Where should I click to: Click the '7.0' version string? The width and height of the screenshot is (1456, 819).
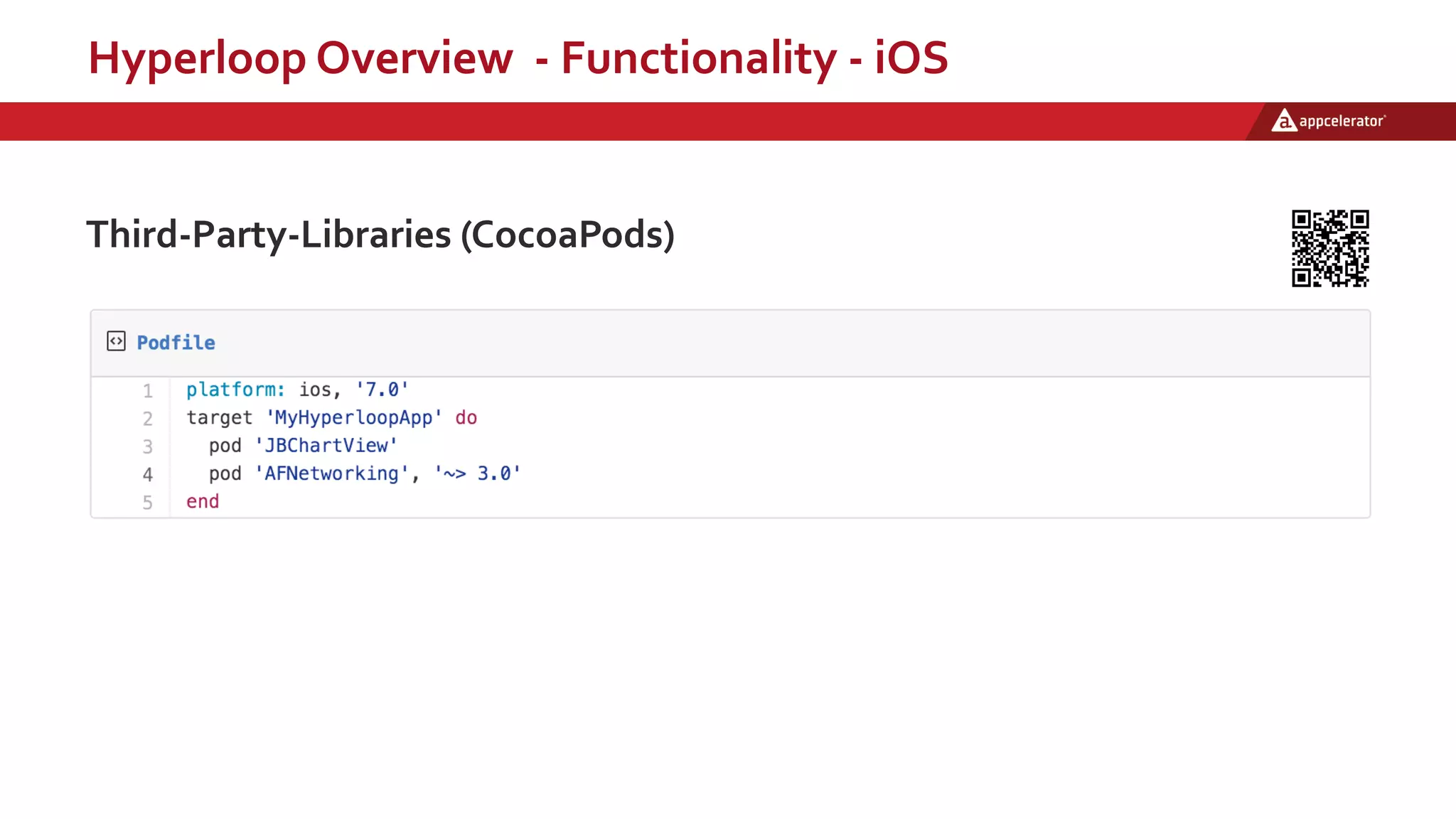tap(382, 390)
